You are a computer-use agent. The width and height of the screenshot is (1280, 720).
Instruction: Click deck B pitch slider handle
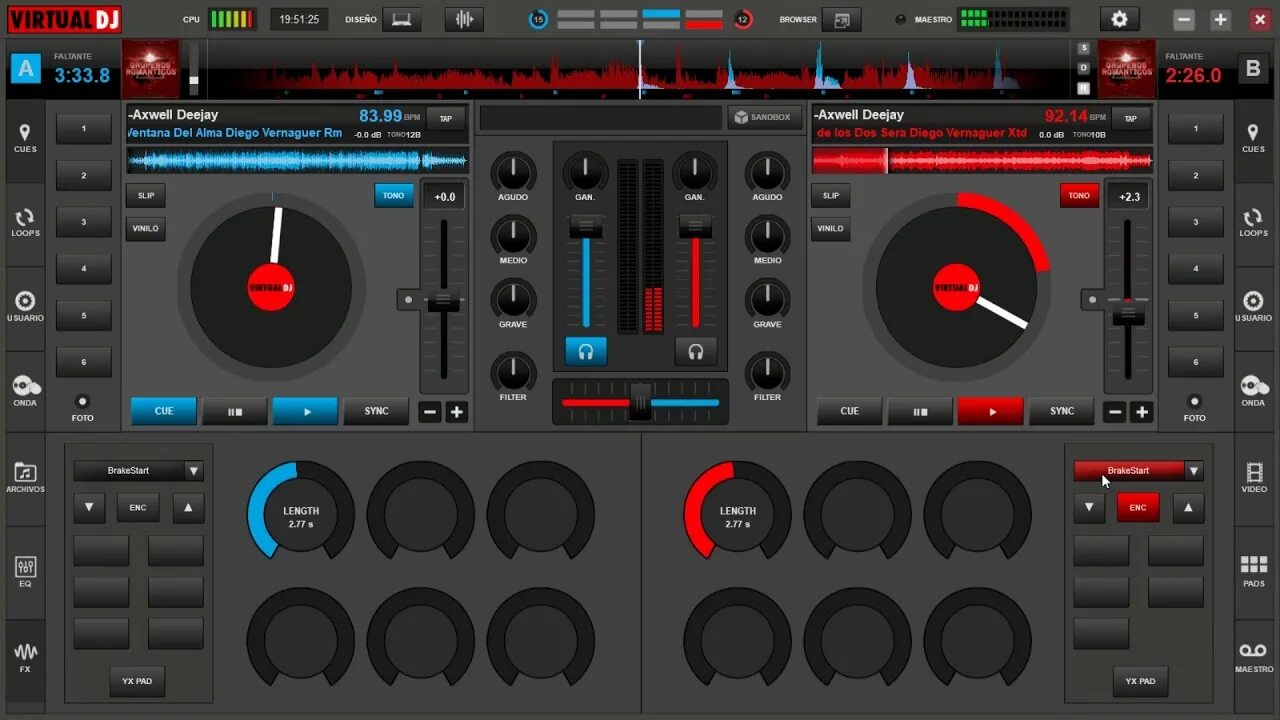(x=1128, y=313)
